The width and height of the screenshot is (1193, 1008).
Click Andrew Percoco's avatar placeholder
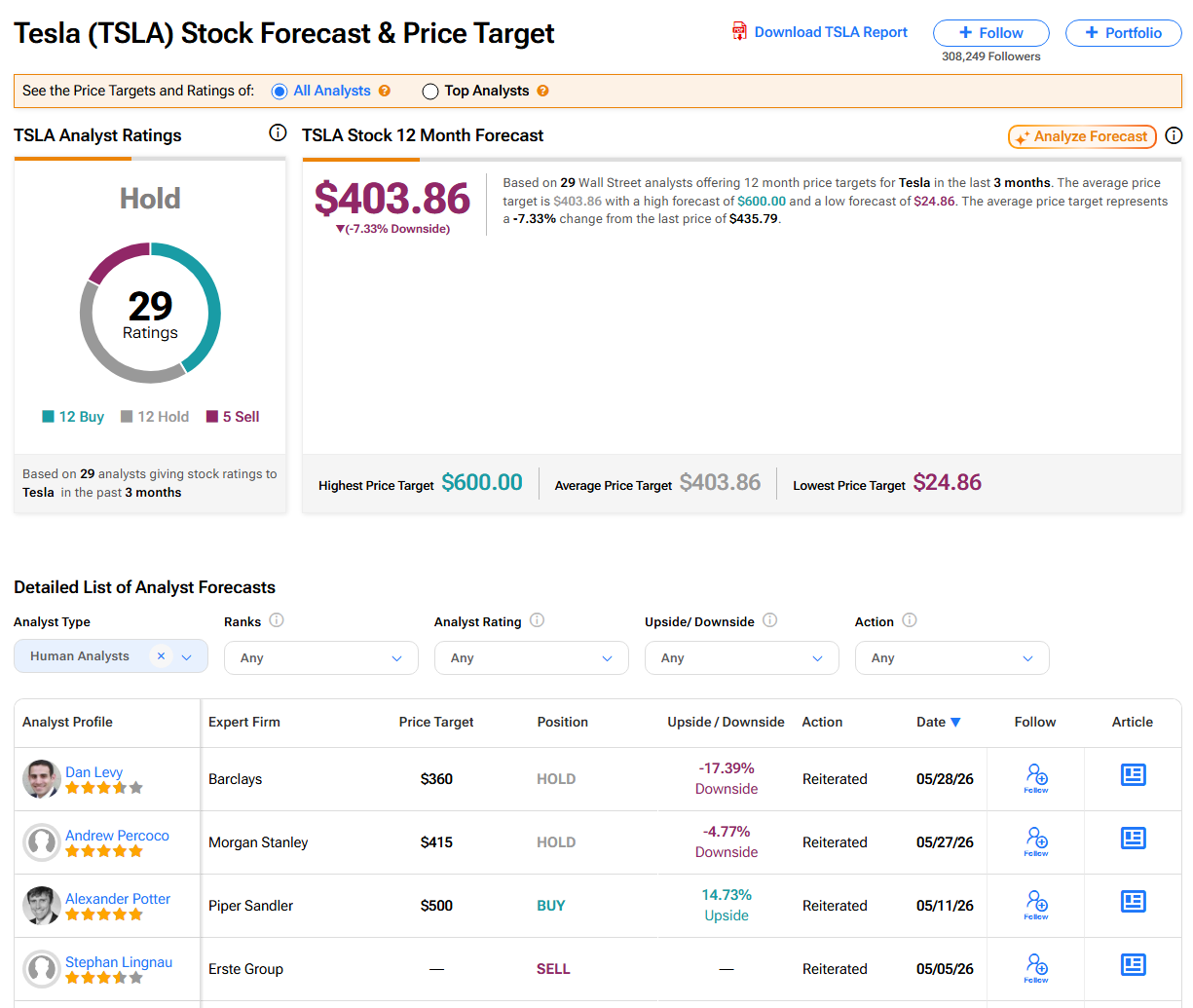click(x=42, y=842)
